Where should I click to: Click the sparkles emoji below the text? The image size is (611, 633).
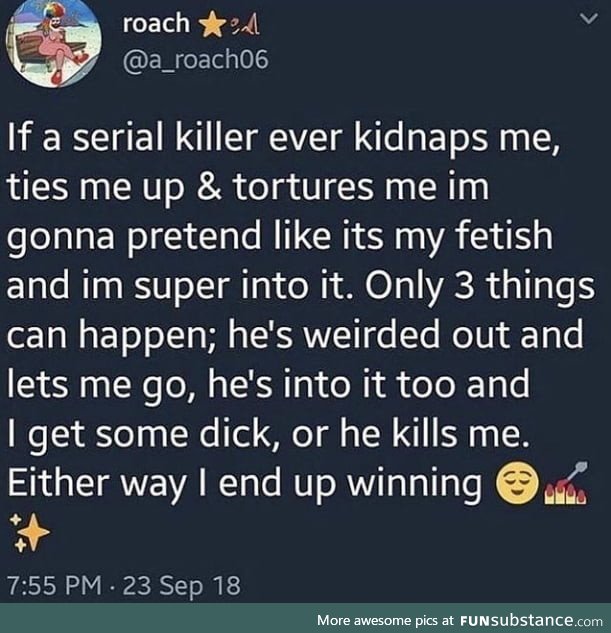tap(30, 532)
